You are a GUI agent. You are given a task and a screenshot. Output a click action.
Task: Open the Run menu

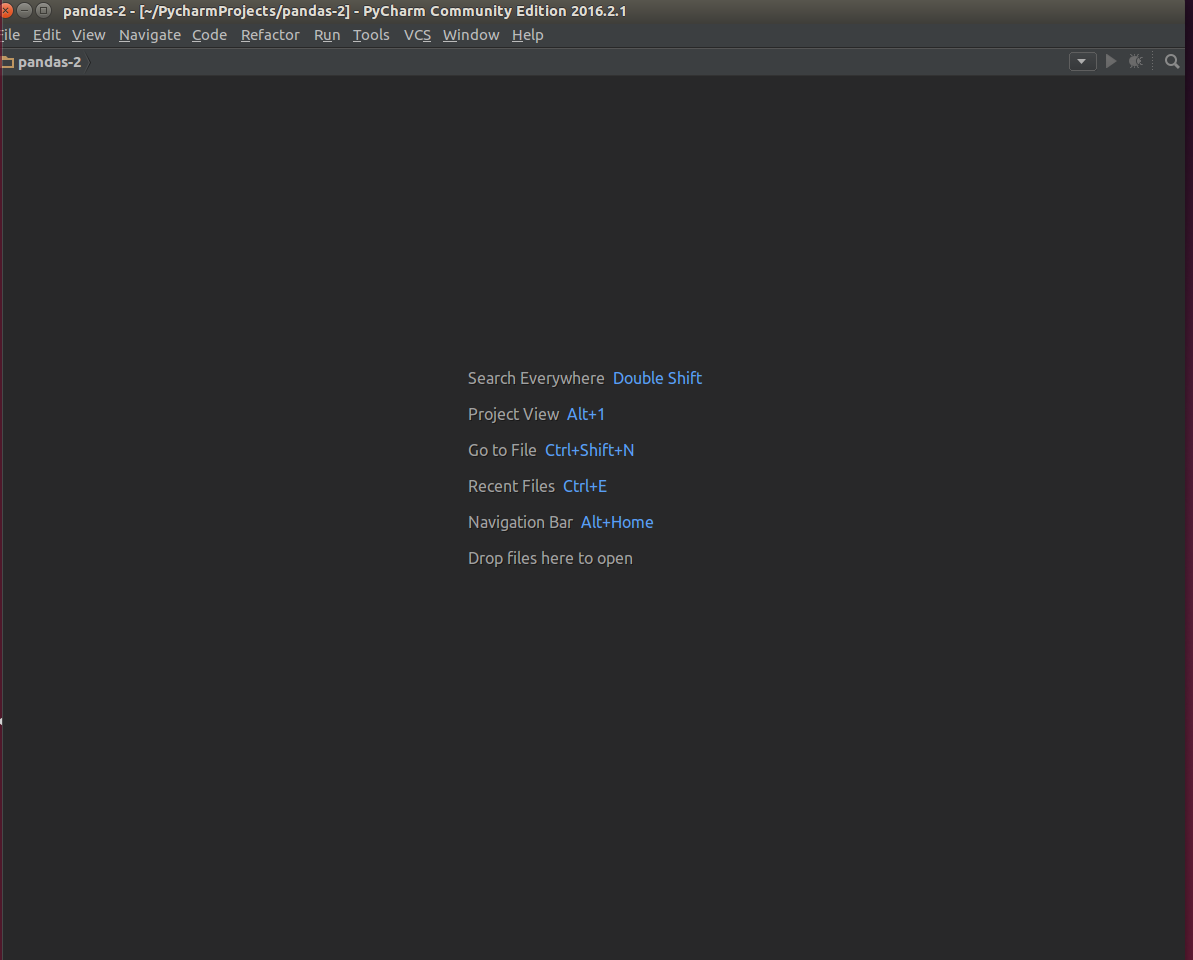[327, 35]
